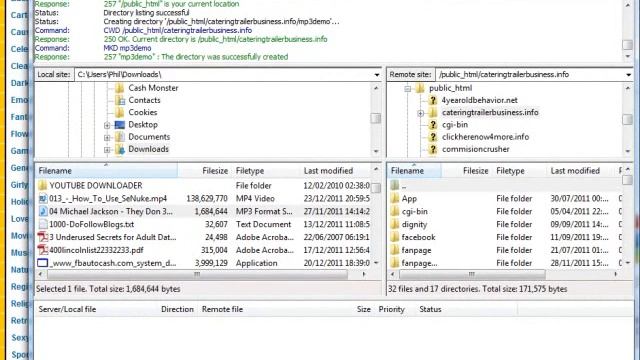The width and height of the screenshot is (640, 360).
Task: Click the queue 'Direction' column header
Action: pyautogui.click(x=177, y=309)
